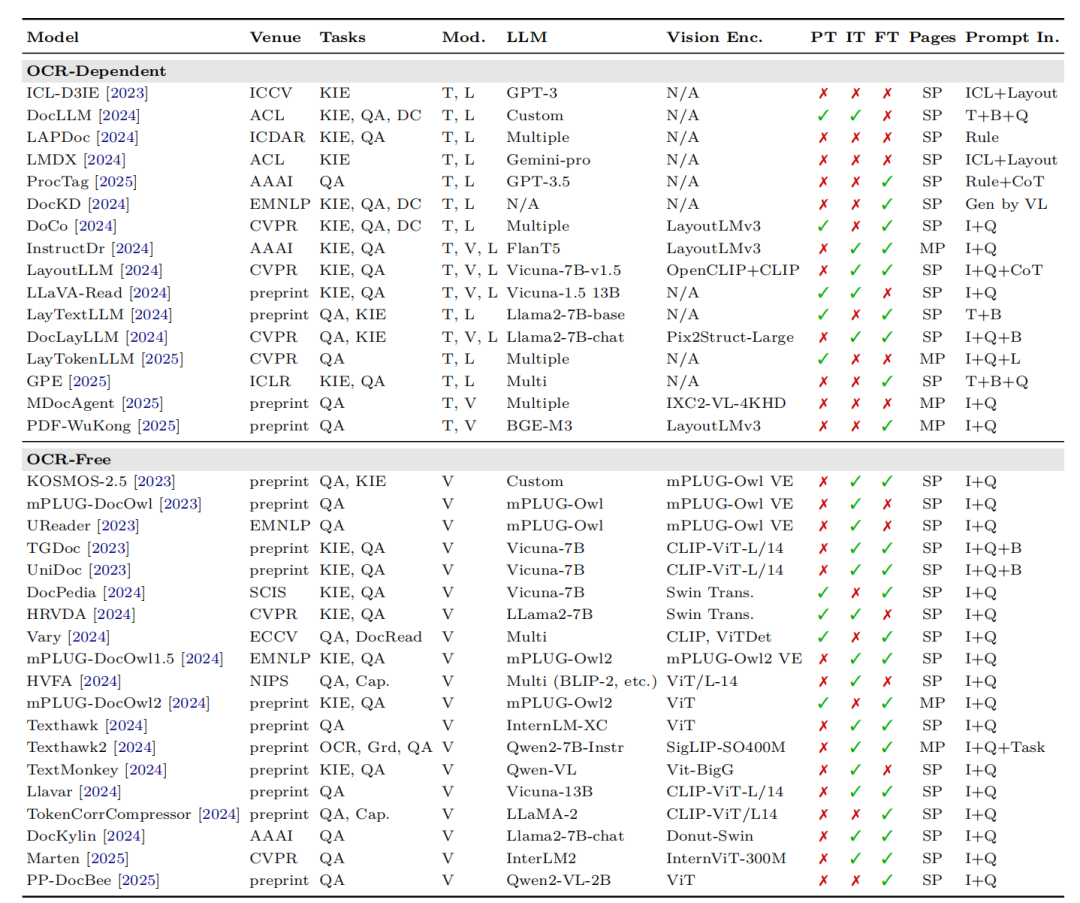Image resolution: width=1080 pixels, height=903 pixels.
Task: Open the Marten 2025 citation link
Action: point(107,858)
